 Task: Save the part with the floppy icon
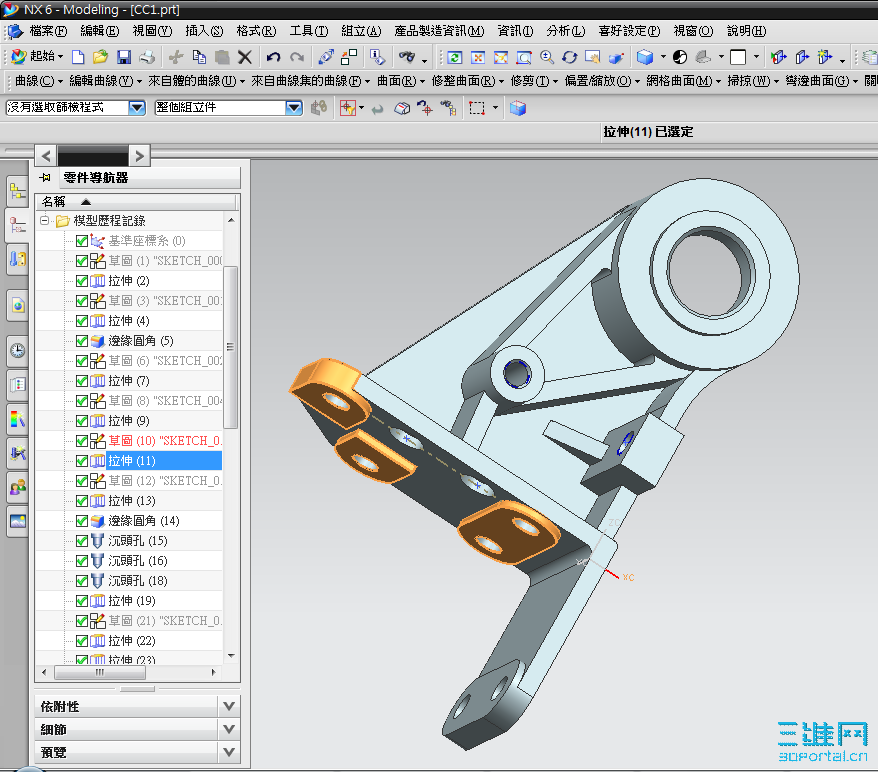coord(124,57)
